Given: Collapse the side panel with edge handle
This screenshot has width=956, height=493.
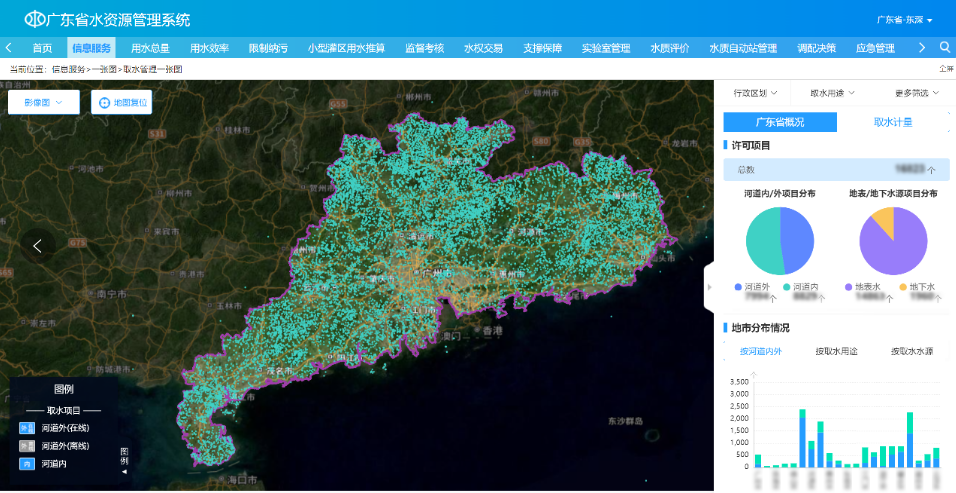Looking at the screenshot, I should (709, 287).
